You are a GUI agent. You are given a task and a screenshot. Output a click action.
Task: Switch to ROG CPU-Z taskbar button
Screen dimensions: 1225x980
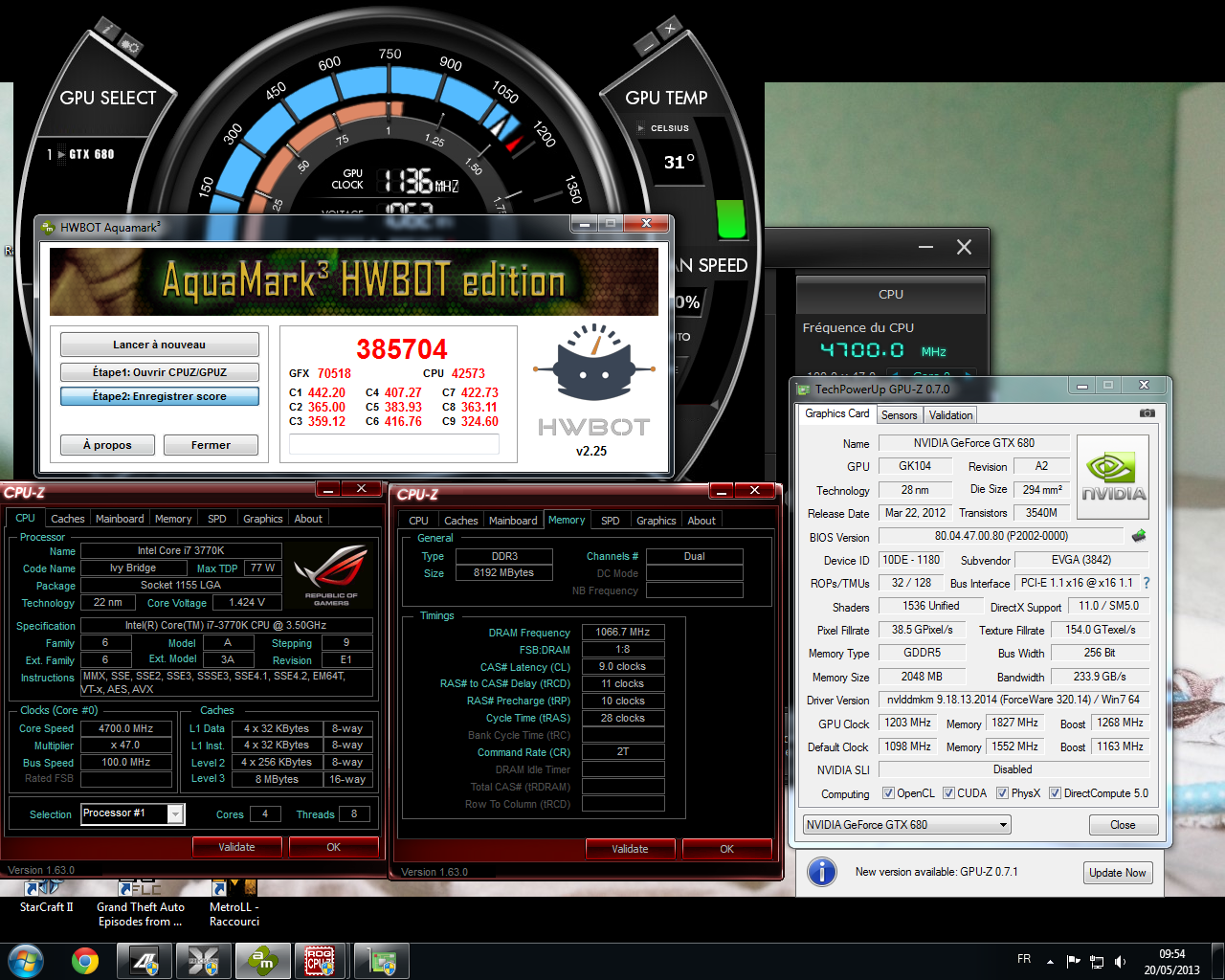(322, 961)
